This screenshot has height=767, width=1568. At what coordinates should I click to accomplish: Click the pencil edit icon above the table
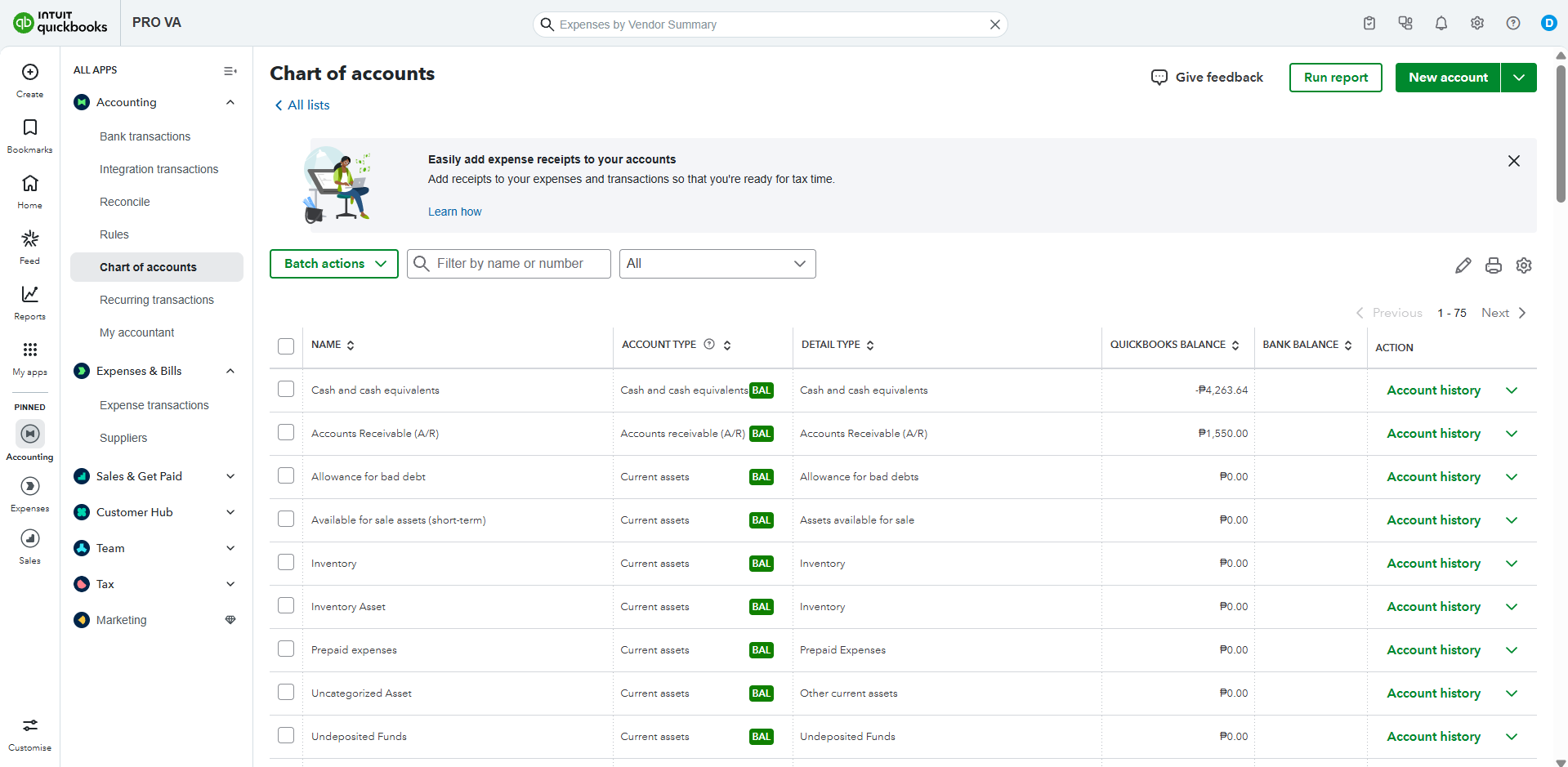[x=1463, y=265]
